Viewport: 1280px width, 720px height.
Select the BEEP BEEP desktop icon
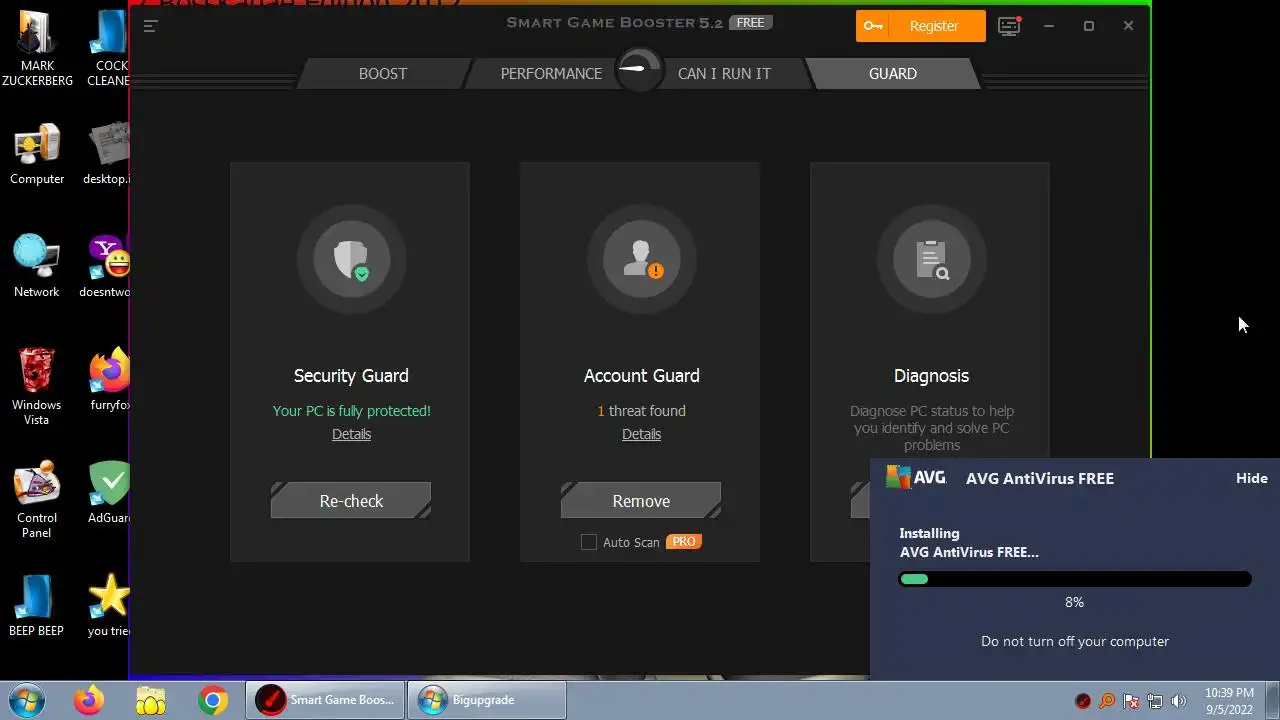point(37,606)
